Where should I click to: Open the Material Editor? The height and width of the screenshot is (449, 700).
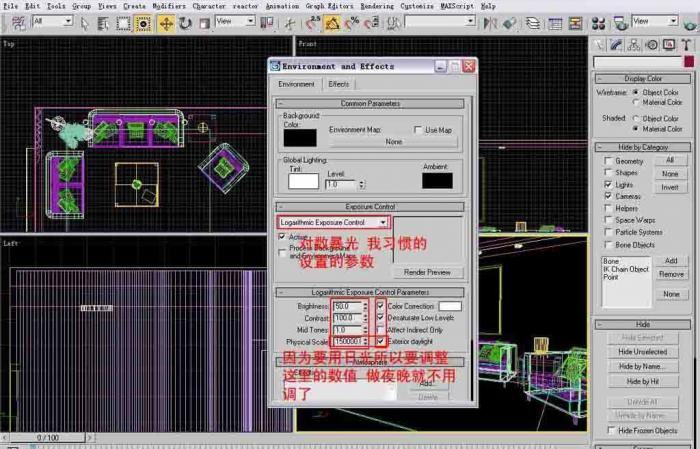click(x=598, y=23)
